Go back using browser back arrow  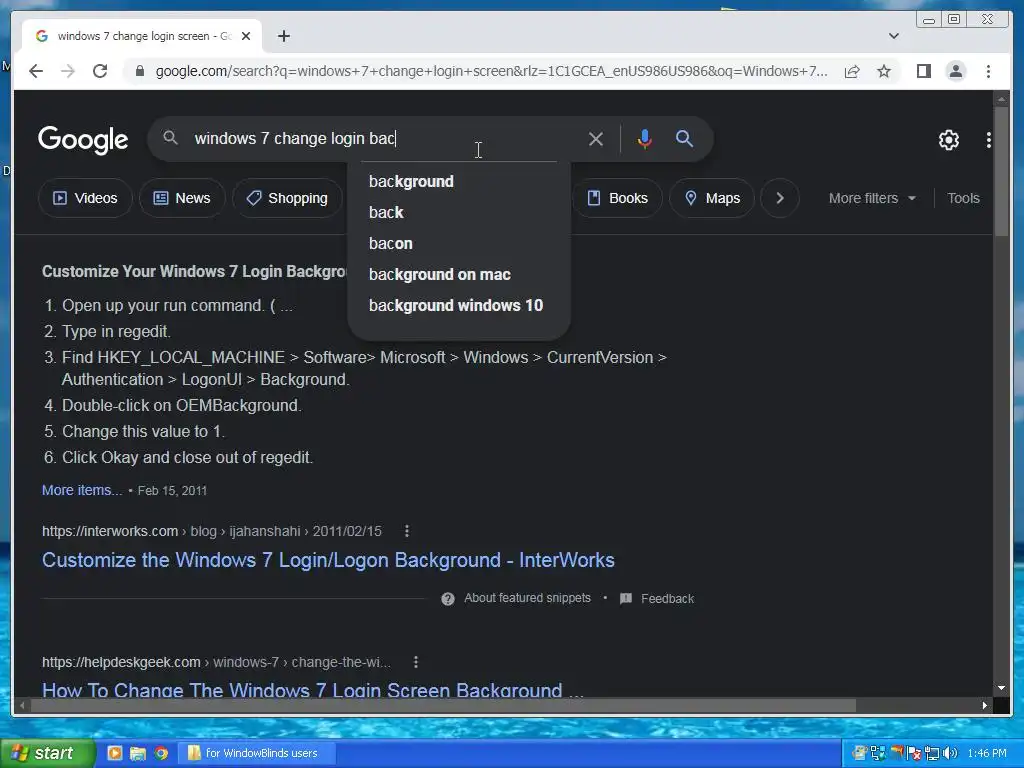(x=36, y=71)
